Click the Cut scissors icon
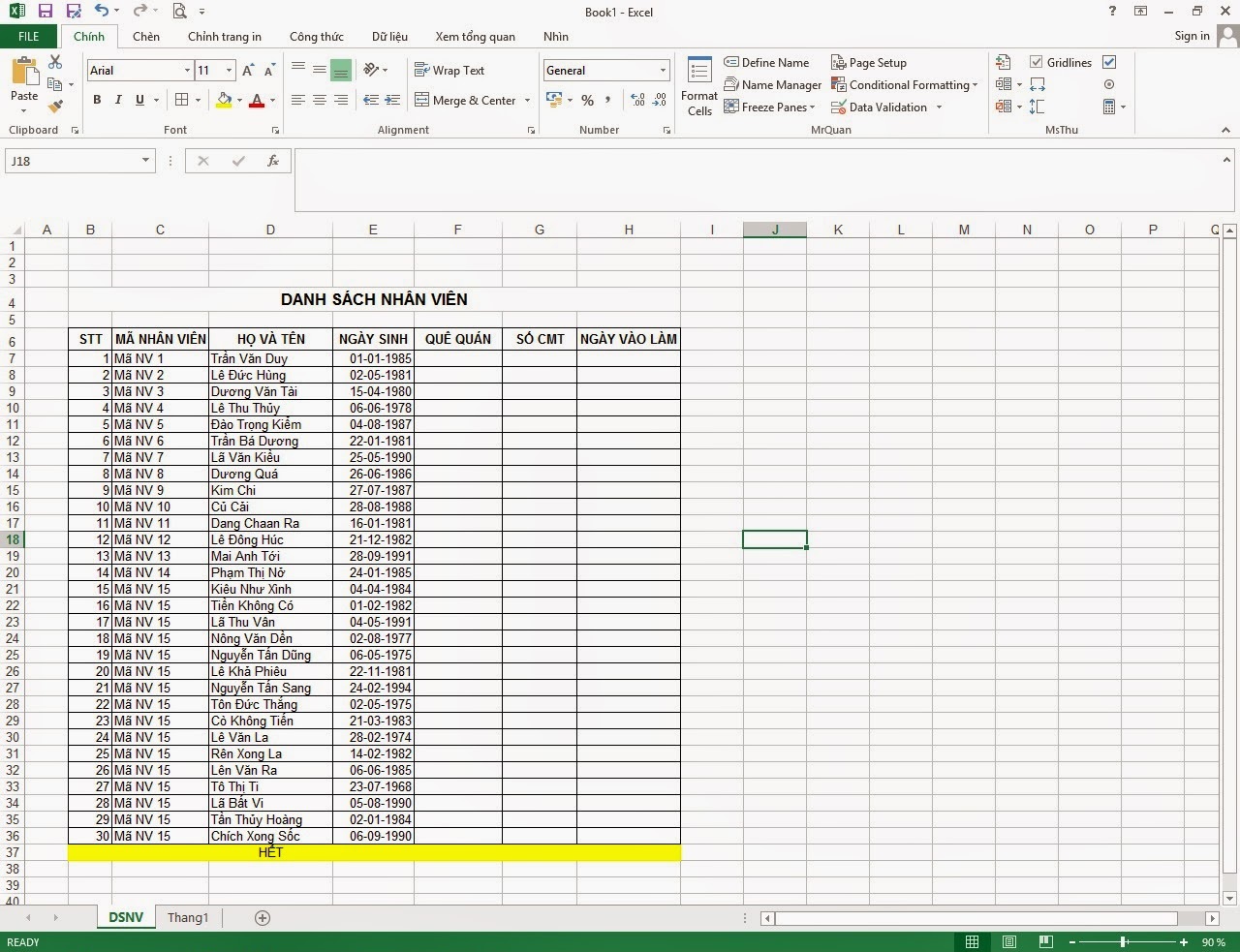This screenshot has height=952, width=1240. [x=55, y=62]
